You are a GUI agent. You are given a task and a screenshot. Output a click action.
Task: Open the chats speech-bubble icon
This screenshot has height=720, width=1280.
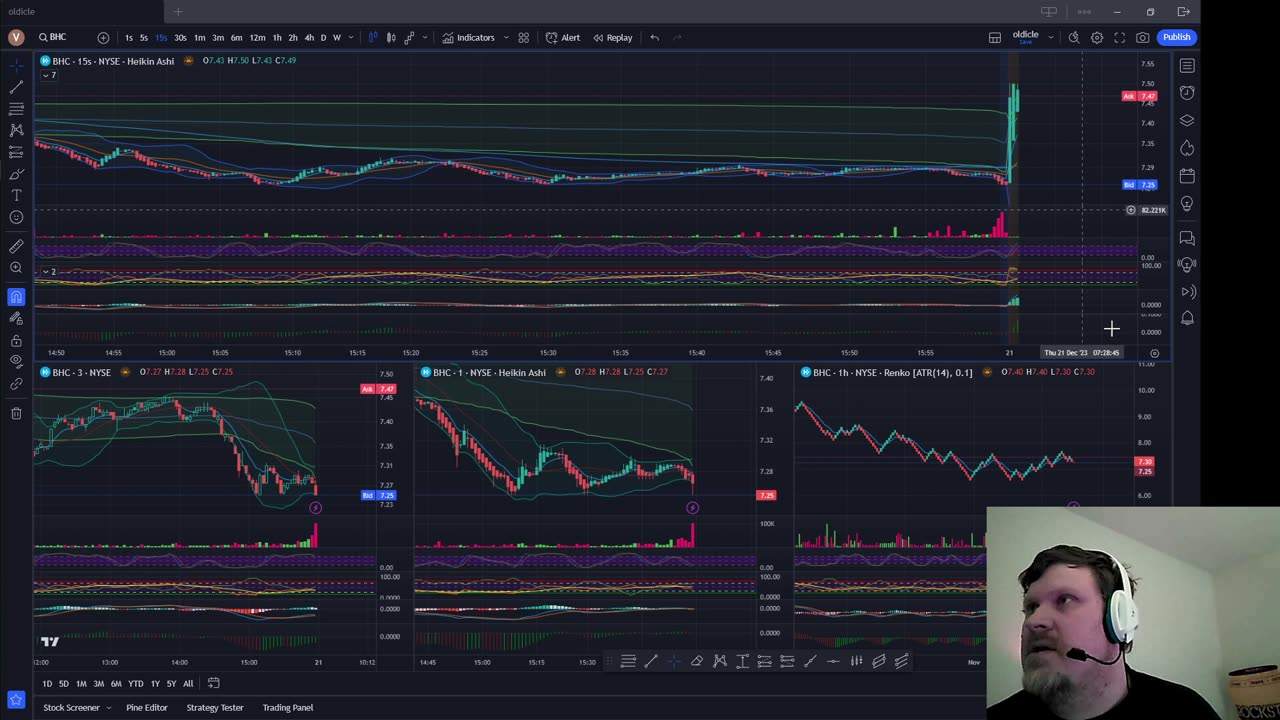(1187, 238)
